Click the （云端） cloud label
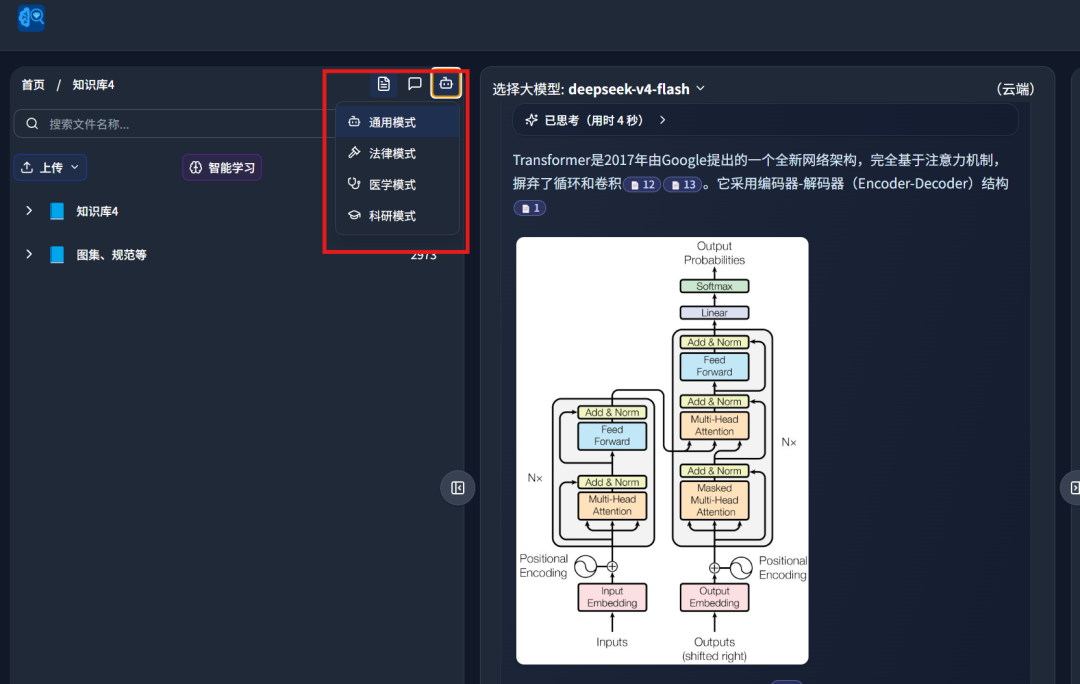This screenshot has width=1080, height=684. coord(1015,89)
